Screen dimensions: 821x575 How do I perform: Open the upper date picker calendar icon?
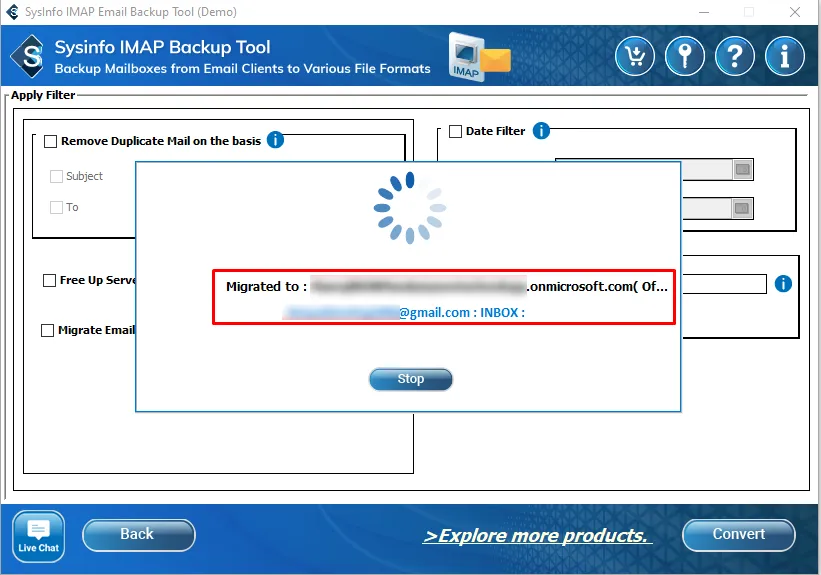[x=742, y=169]
